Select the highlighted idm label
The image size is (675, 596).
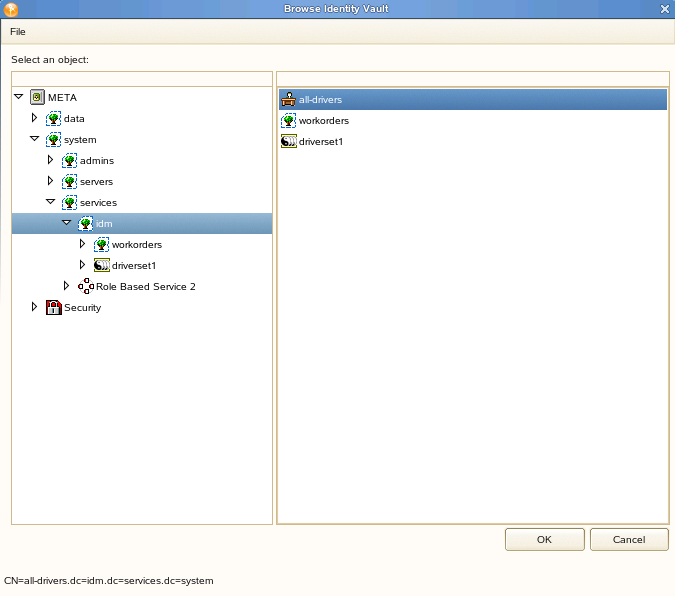click(x=104, y=224)
